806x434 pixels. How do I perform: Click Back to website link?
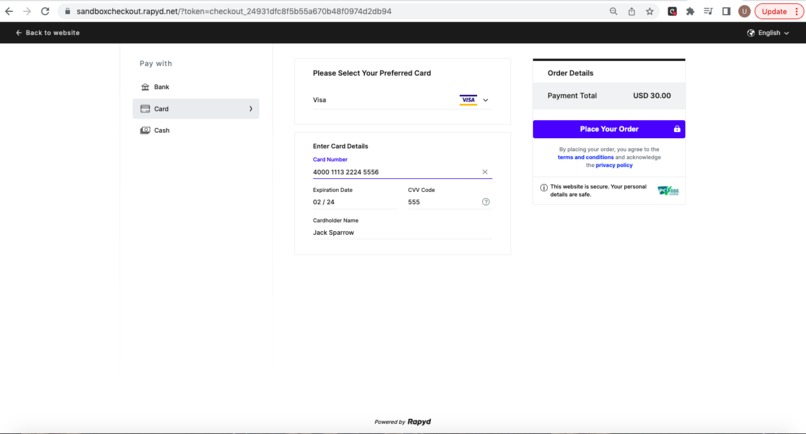tap(47, 33)
